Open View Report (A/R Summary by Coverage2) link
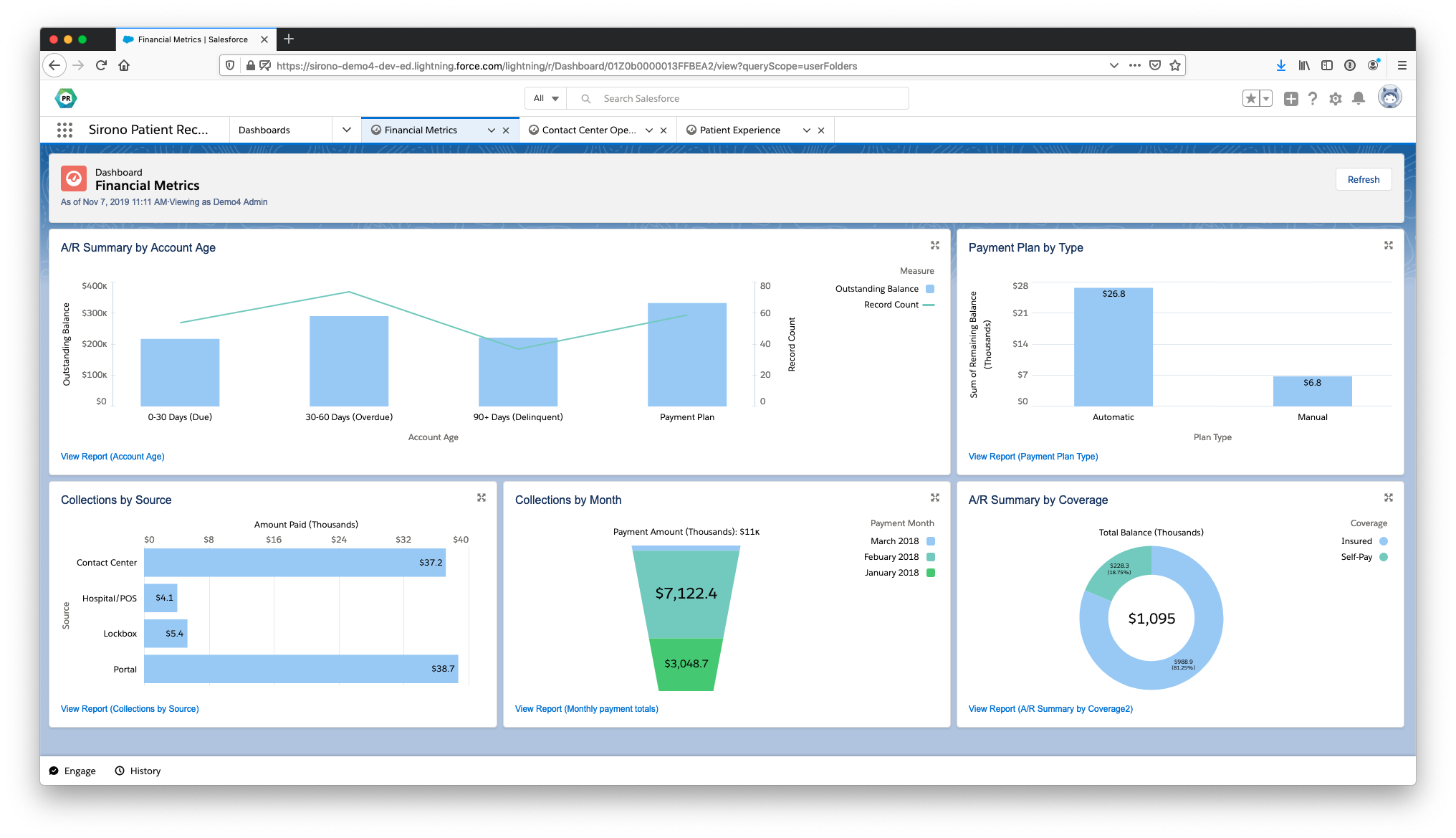 (x=1050, y=709)
